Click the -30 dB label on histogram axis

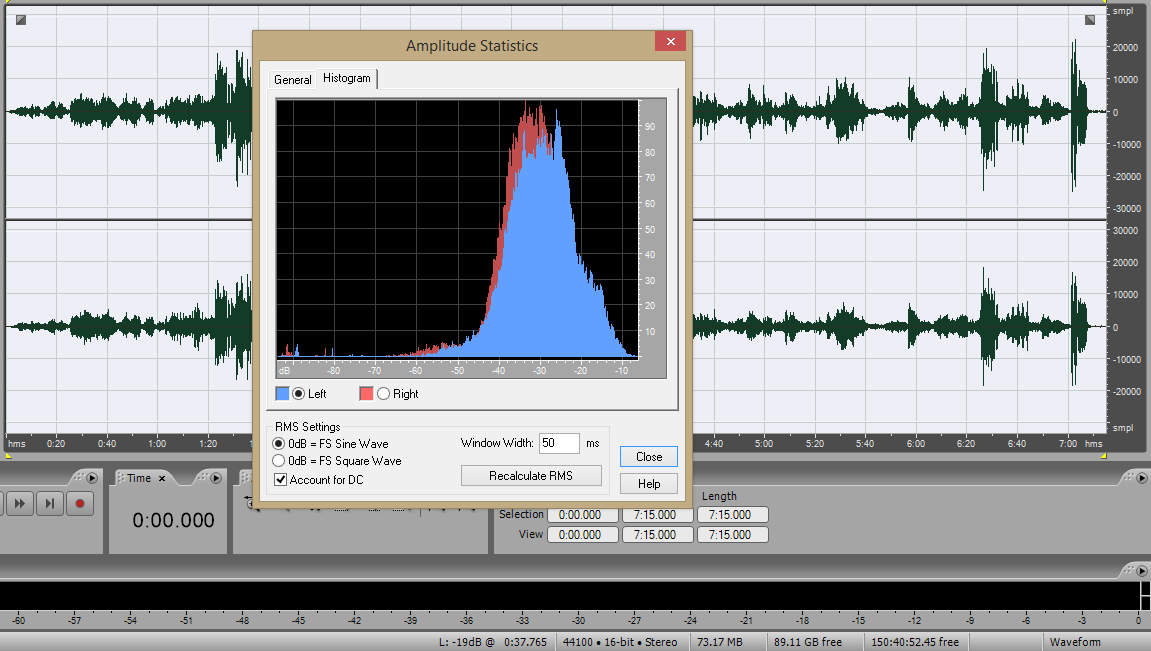click(x=539, y=371)
